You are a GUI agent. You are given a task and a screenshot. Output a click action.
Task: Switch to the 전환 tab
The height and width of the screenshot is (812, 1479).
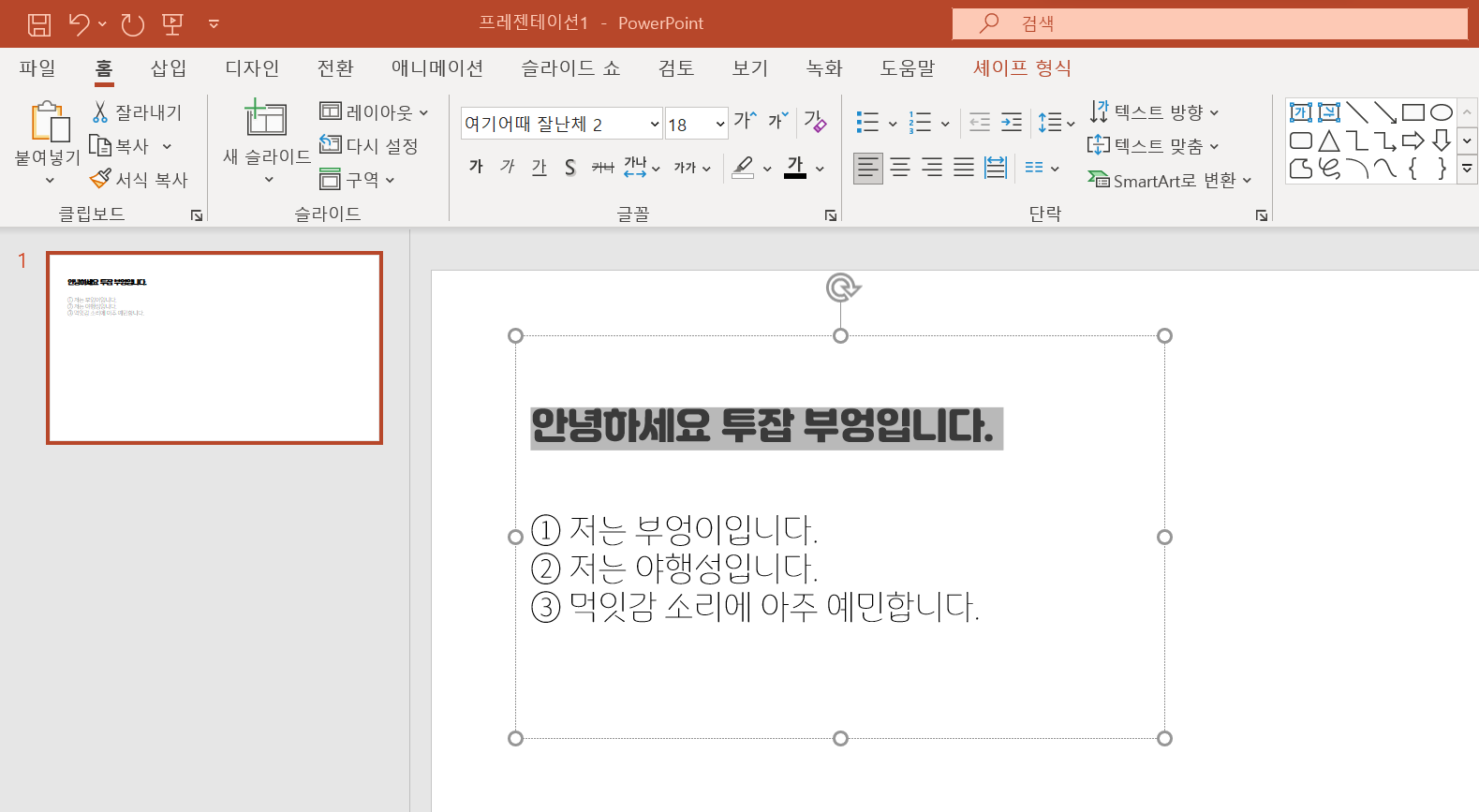(335, 68)
